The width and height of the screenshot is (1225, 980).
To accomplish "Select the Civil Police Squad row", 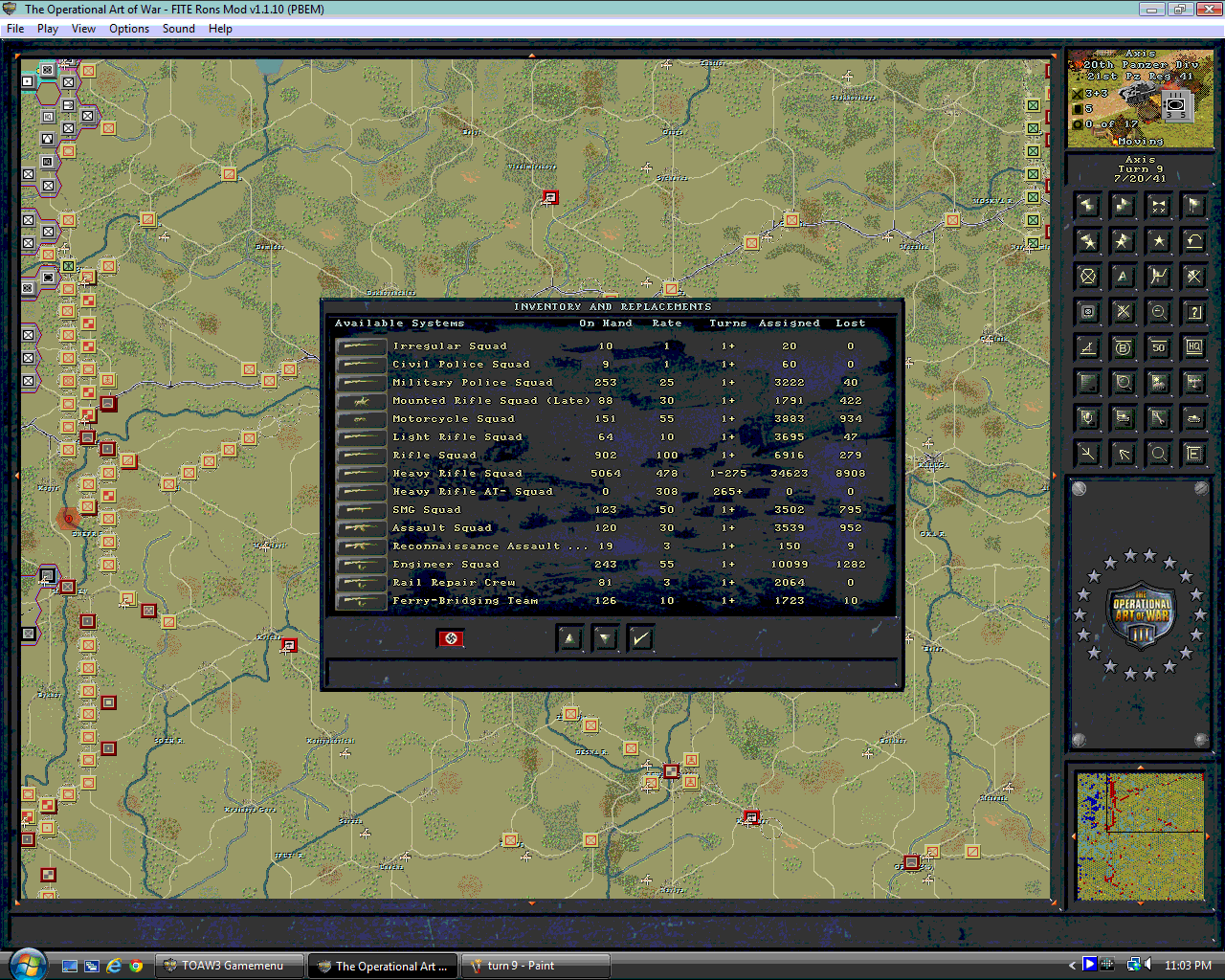I will [613, 365].
